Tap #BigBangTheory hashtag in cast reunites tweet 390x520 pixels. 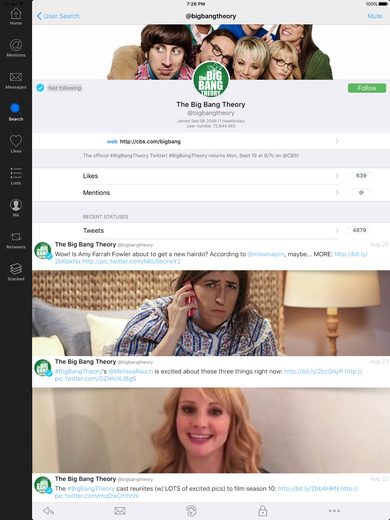coord(91,489)
